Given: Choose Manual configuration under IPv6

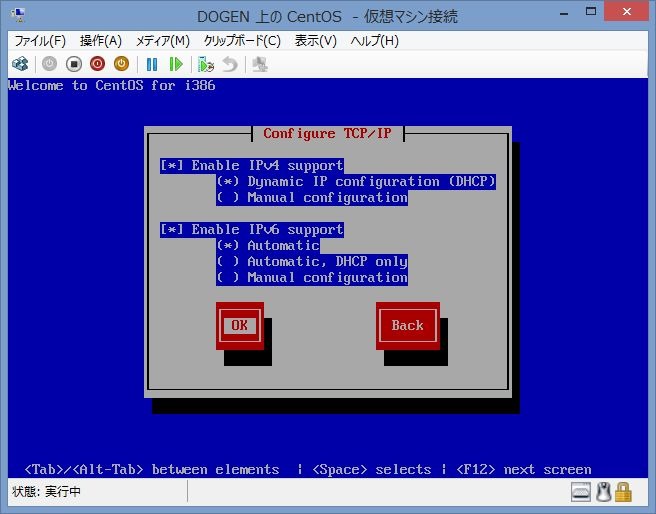Looking at the screenshot, I should pyautogui.click(x=231, y=278).
